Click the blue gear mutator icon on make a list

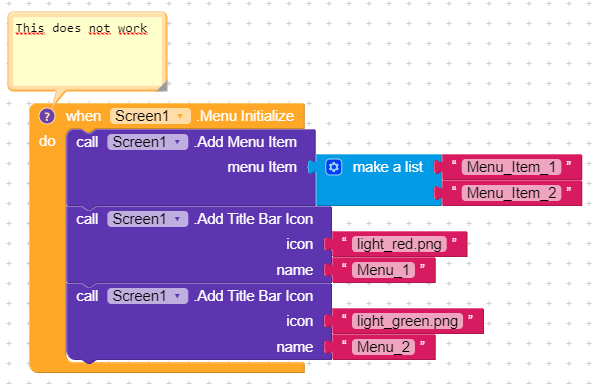coord(334,167)
